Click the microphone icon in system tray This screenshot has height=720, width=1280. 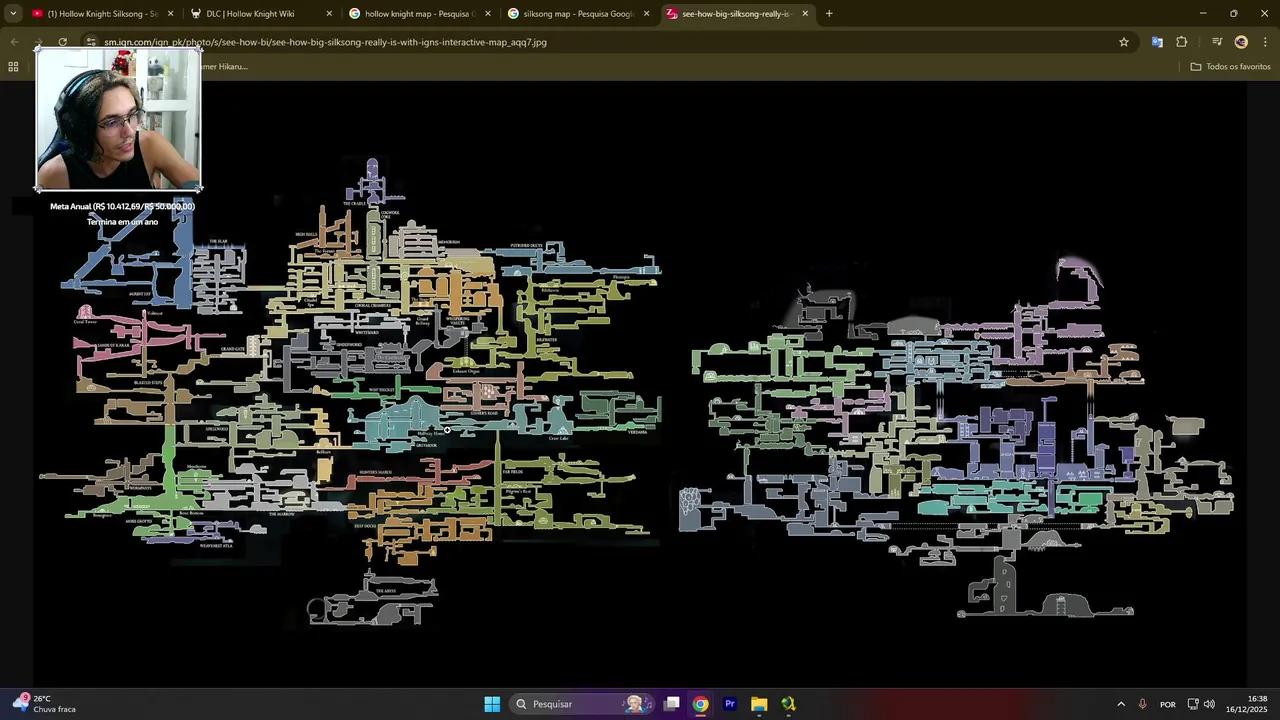pos(1143,704)
